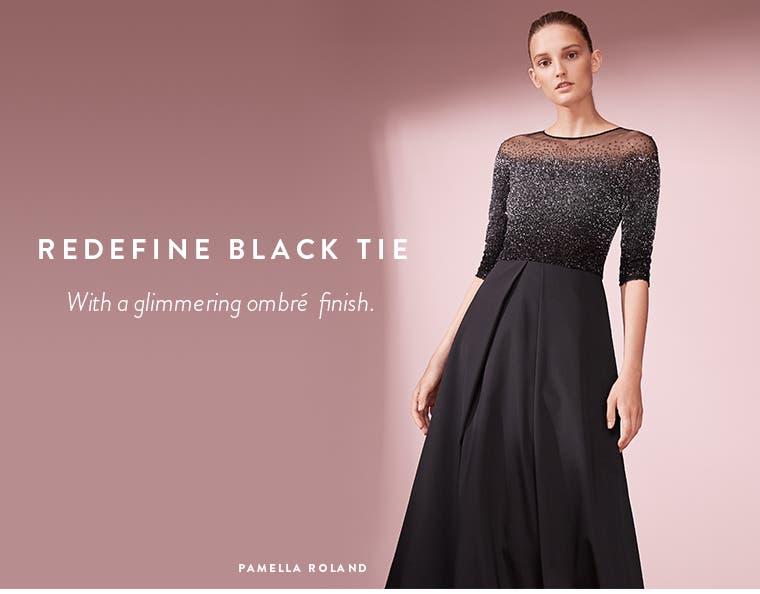Click the word glimmering in the tagline

pyautogui.click(x=187, y=305)
